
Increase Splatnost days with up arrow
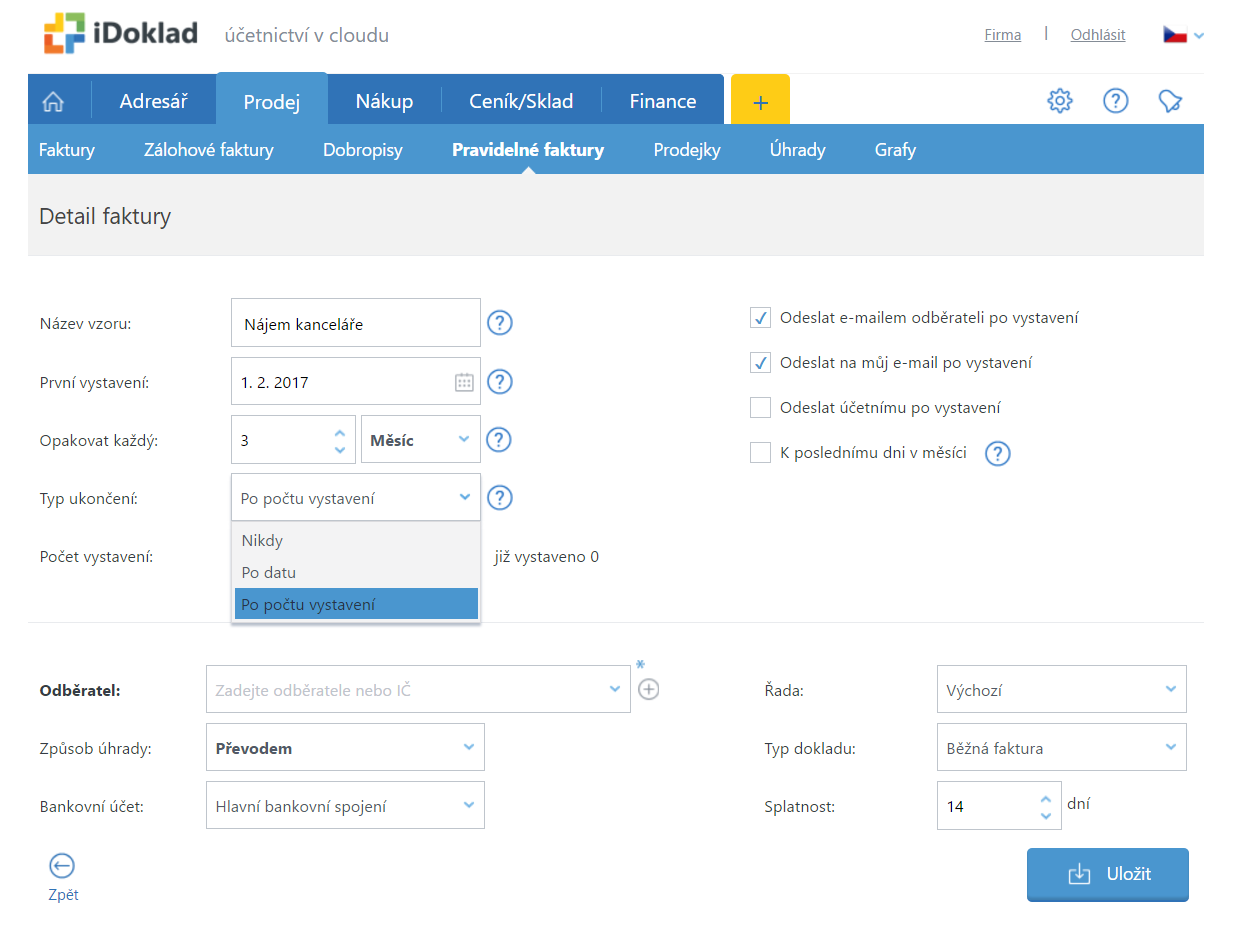tap(1045, 799)
